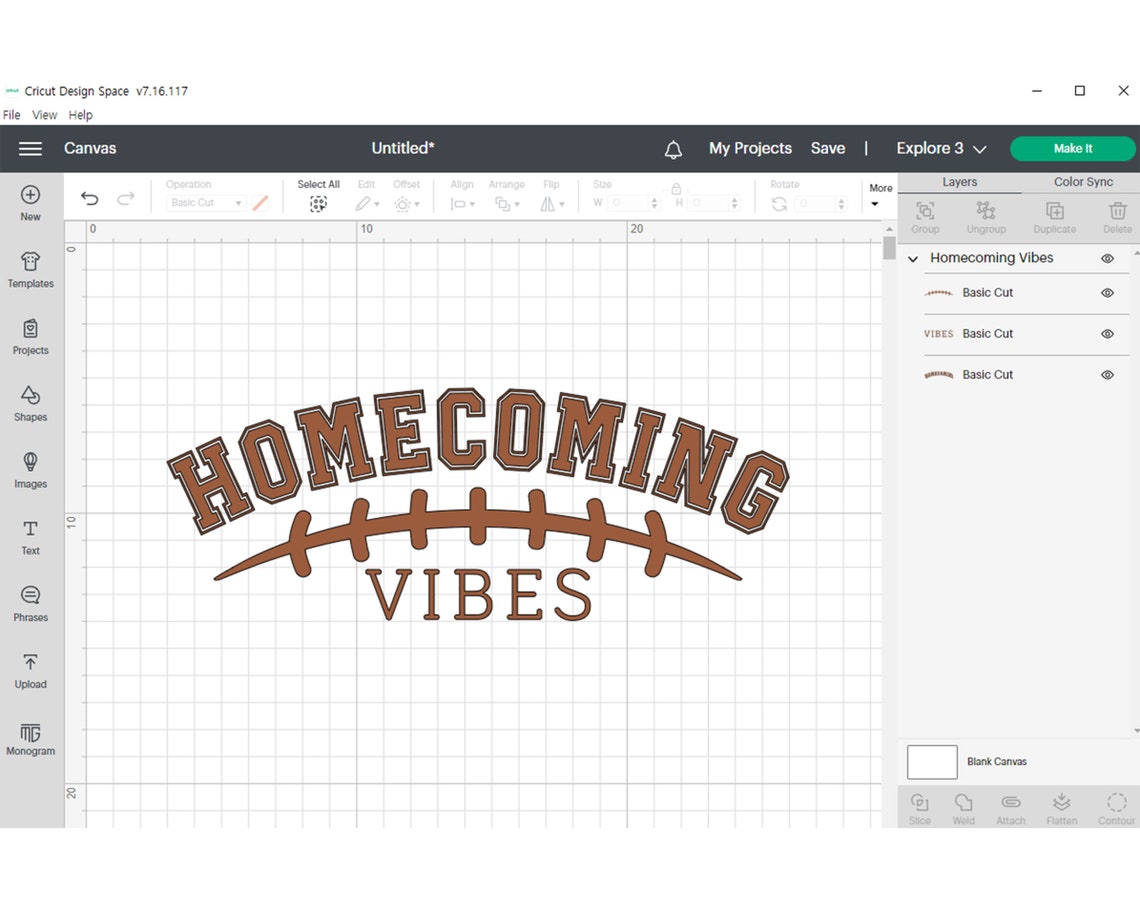Viewport: 1140px width, 912px height.
Task: Toggle visibility of the Homecoming Vibes group
Action: (1107, 258)
